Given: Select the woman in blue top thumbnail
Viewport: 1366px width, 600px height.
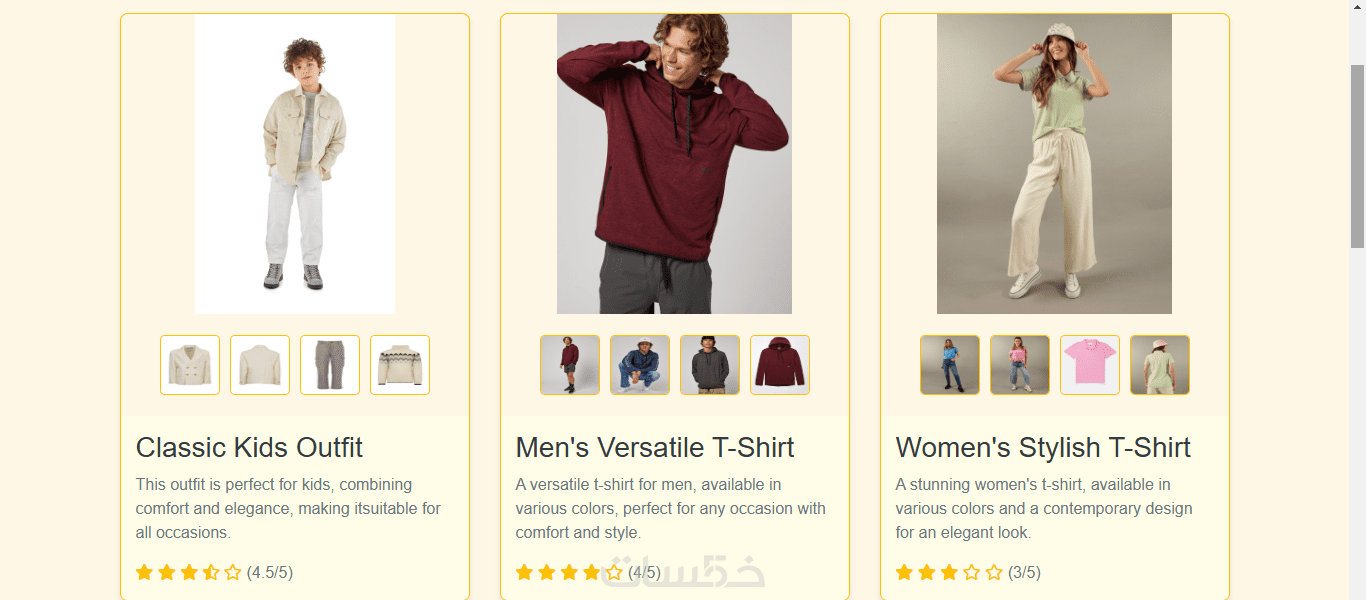Looking at the screenshot, I should click(950, 365).
